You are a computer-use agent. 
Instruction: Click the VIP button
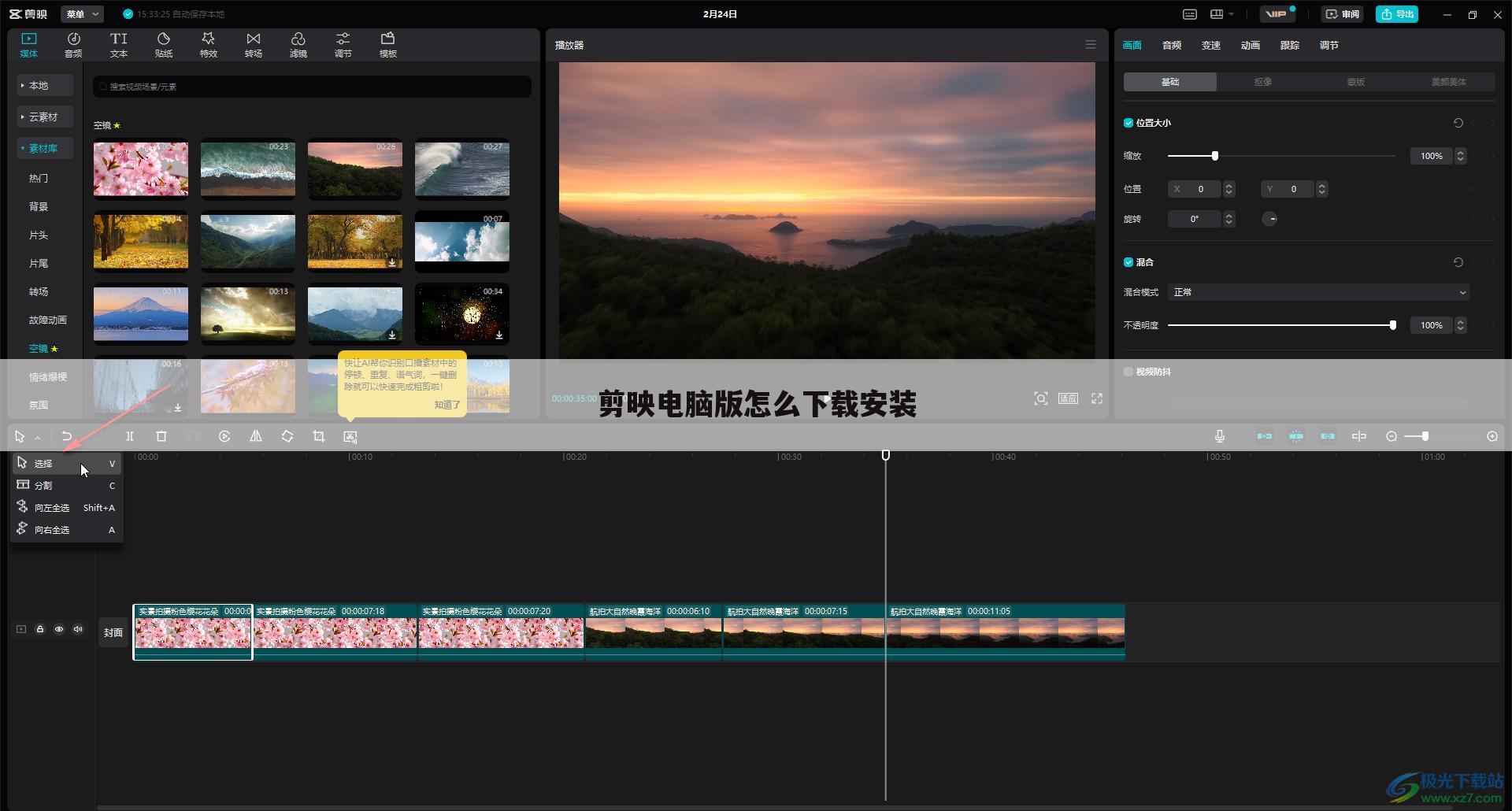(1277, 14)
